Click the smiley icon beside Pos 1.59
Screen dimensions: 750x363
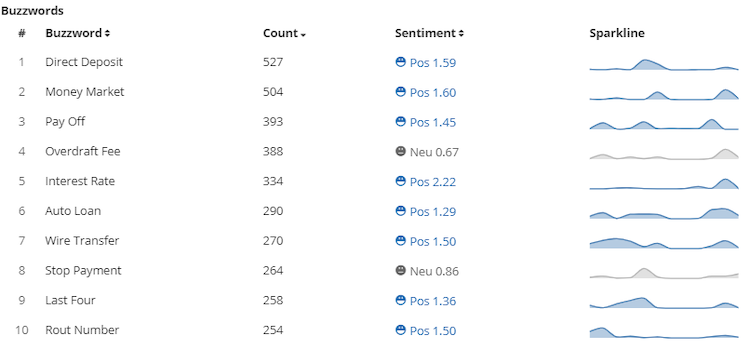(x=401, y=62)
